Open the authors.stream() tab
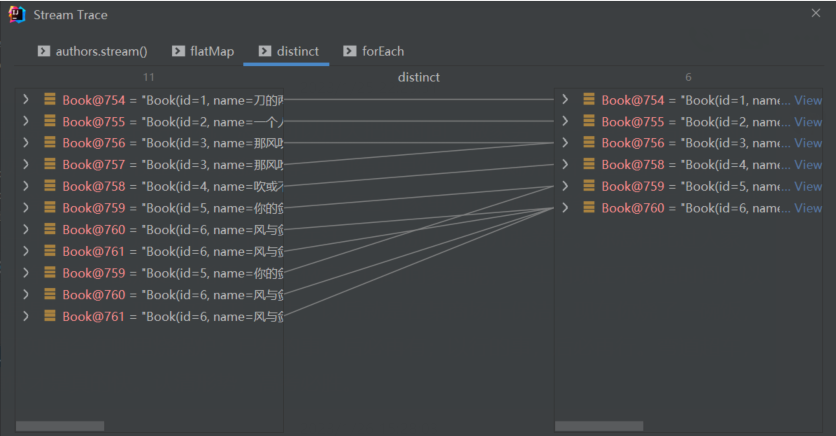The width and height of the screenshot is (836, 436). tap(101, 51)
